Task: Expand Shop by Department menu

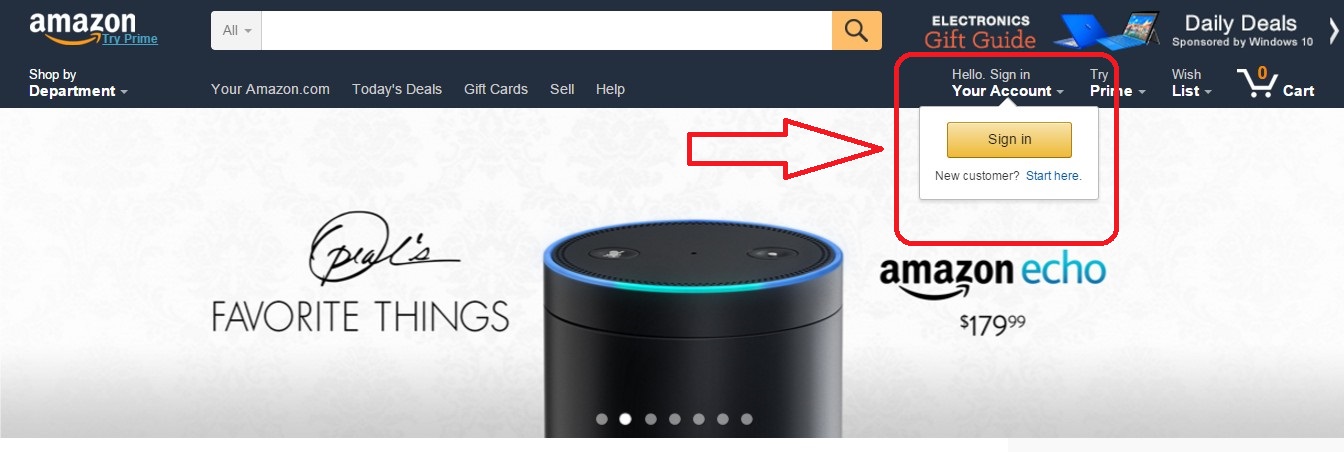Action: [x=78, y=83]
